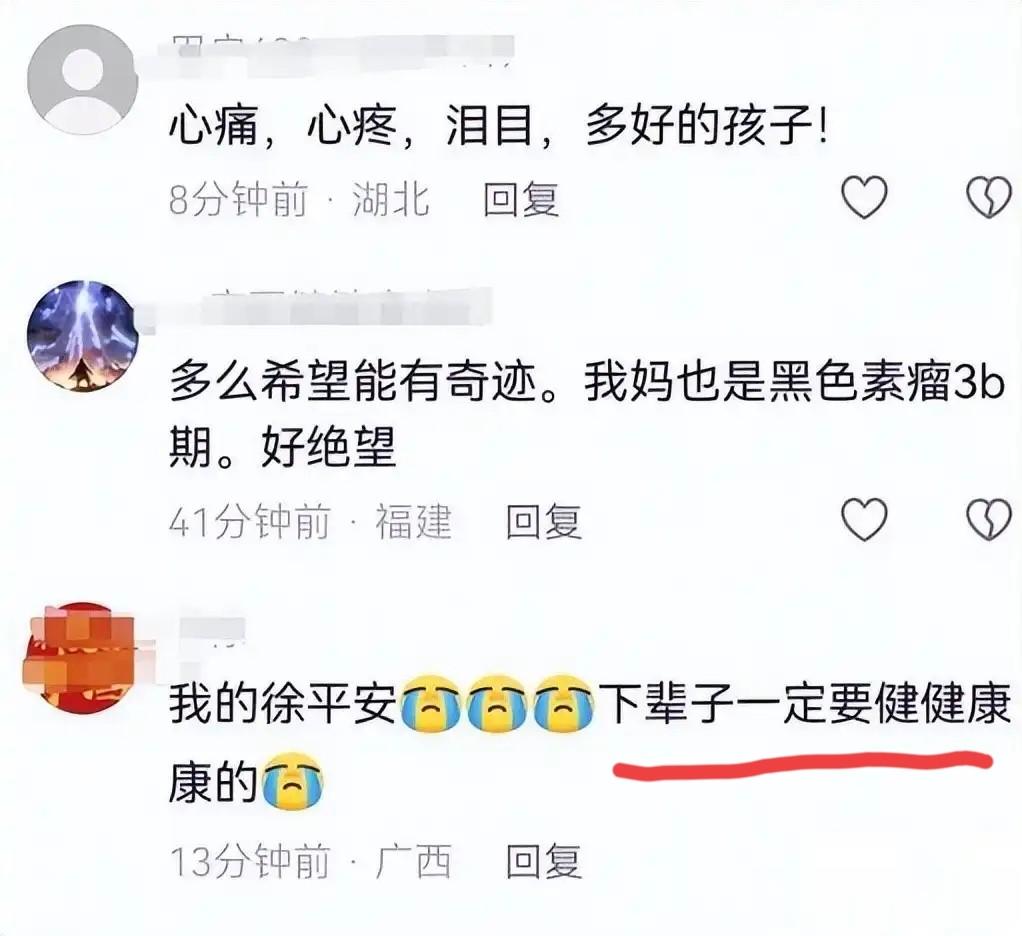Reply to the 13分钟前 Guangxi comment

pyautogui.click(x=544, y=861)
